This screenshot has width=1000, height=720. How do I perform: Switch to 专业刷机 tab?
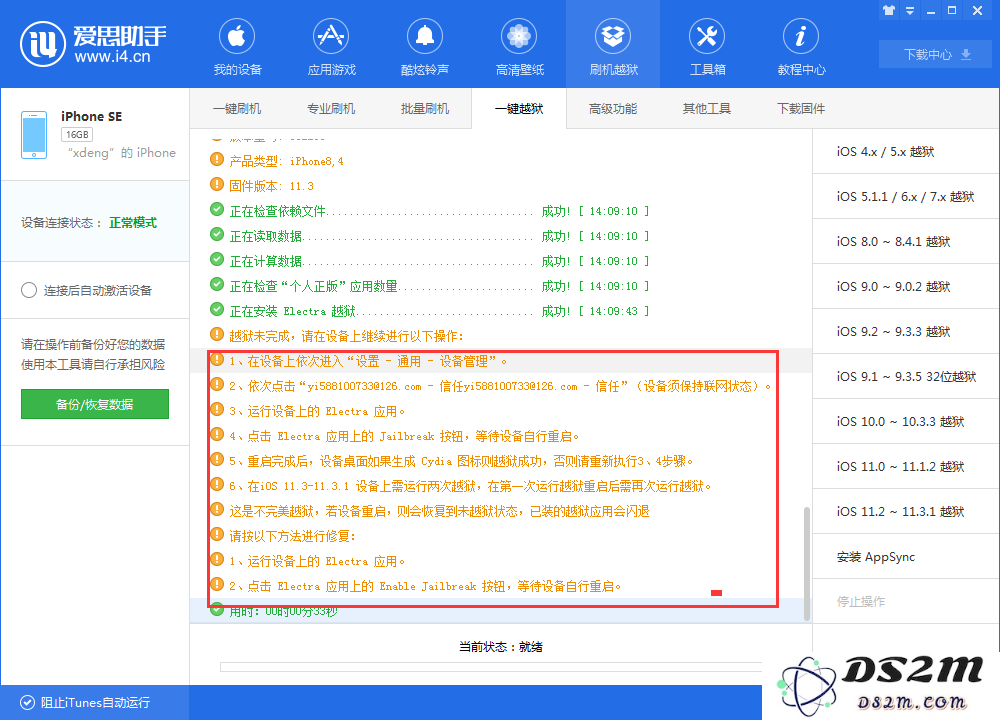tap(331, 108)
